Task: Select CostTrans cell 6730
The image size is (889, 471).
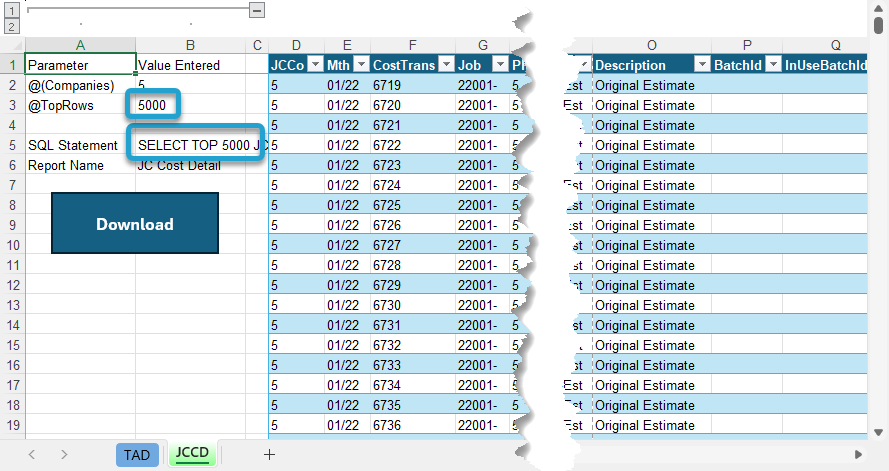Action: point(413,305)
